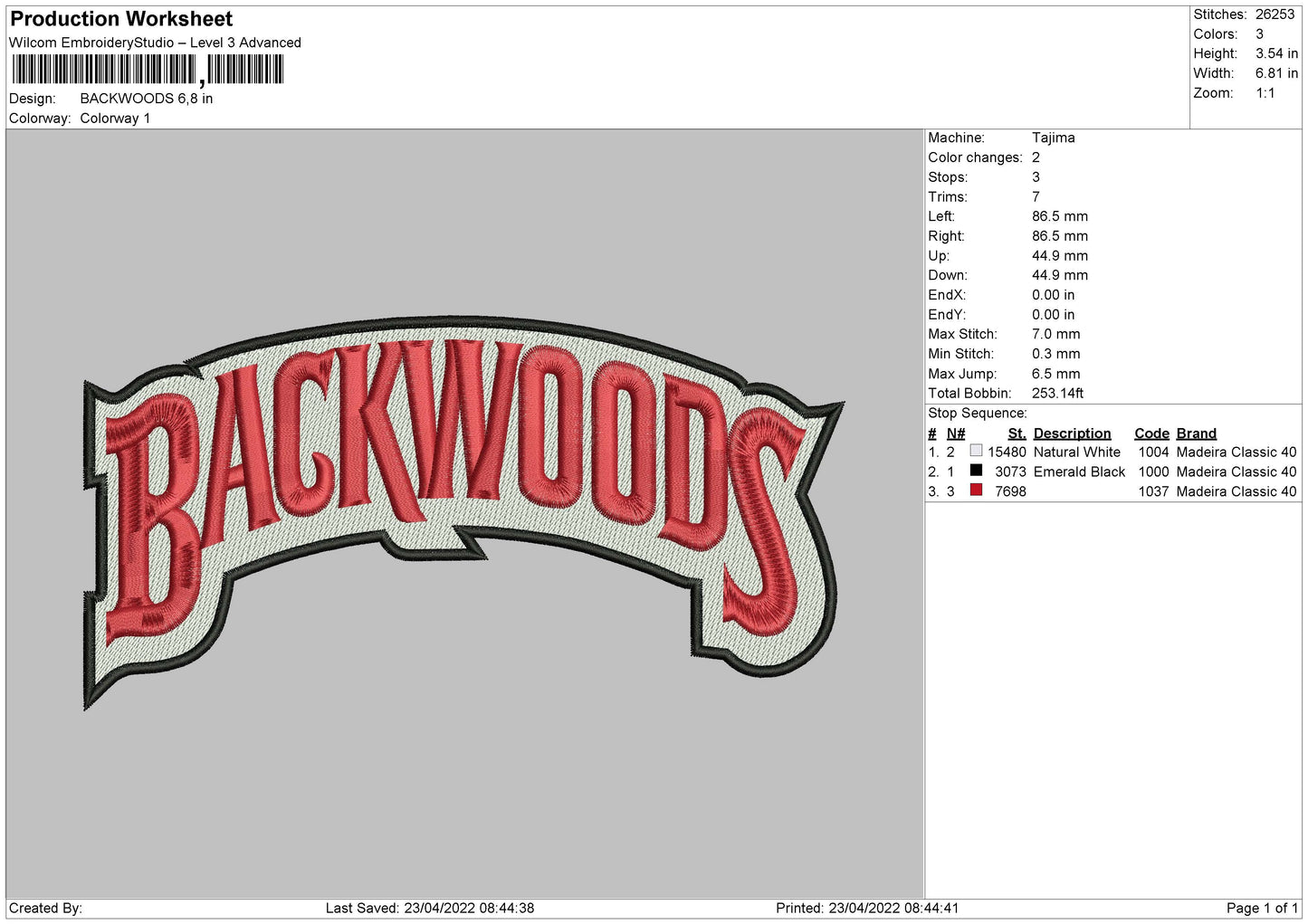Click the Height value 3.54 in

[x=1276, y=54]
